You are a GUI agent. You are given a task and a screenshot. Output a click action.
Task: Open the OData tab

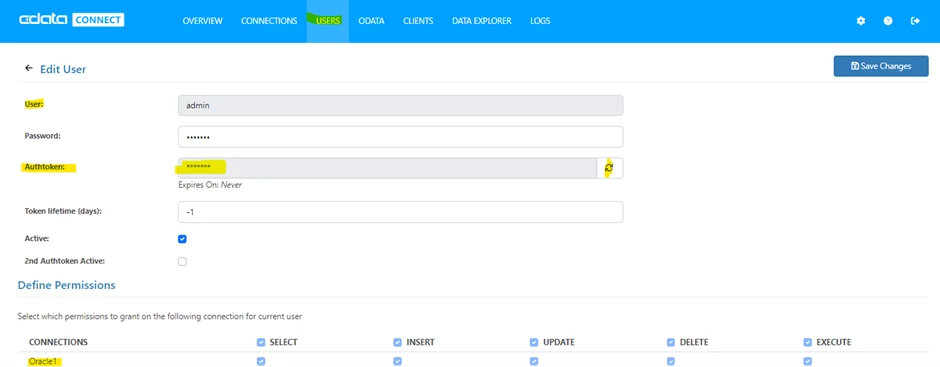point(372,21)
